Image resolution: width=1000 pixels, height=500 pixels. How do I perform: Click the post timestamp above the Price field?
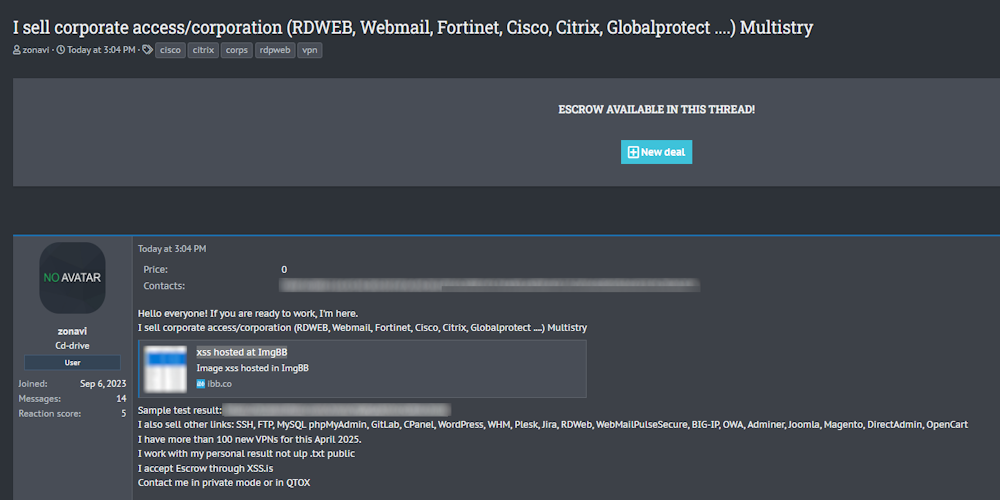click(172, 249)
